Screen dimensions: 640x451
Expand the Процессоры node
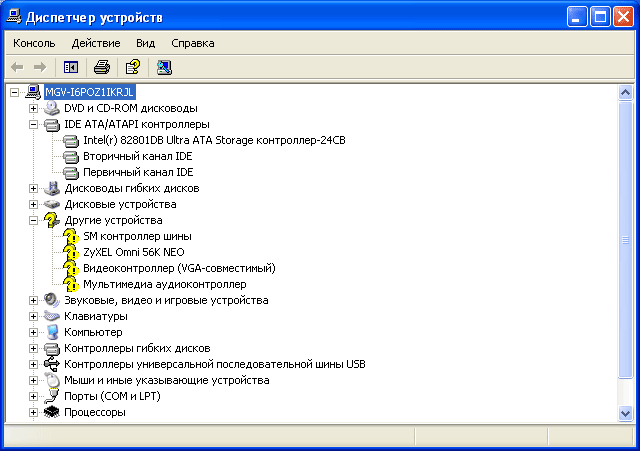(33, 412)
